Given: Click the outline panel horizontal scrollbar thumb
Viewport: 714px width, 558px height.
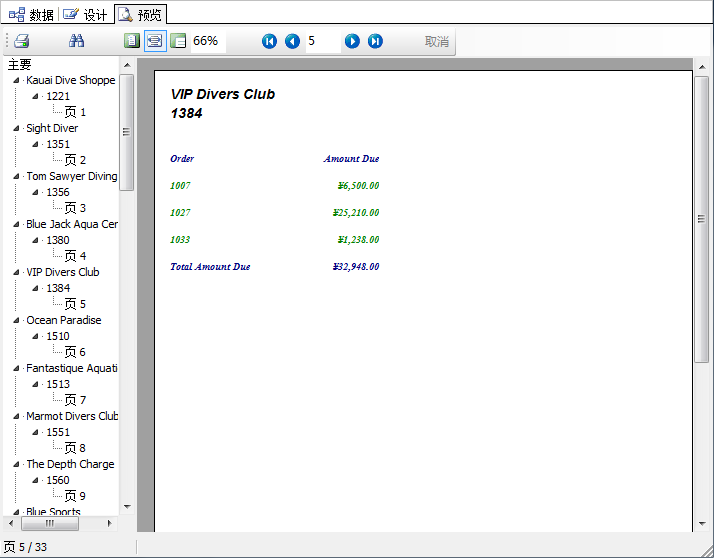Looking at the screenshot, I should pos(49,524).
